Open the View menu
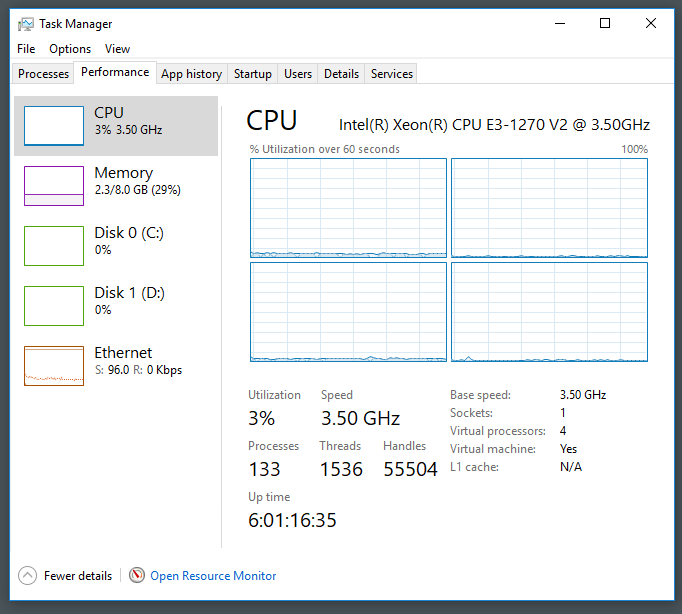This screenshot has width=682, height=614. click(x=117, y=49)
